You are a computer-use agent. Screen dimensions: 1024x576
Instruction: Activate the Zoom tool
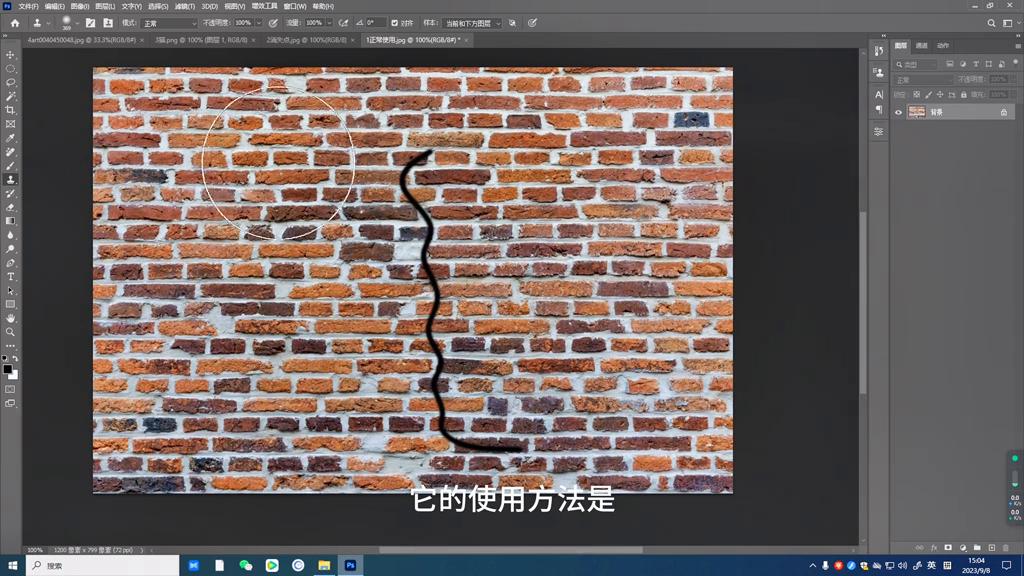pos(10,330)
